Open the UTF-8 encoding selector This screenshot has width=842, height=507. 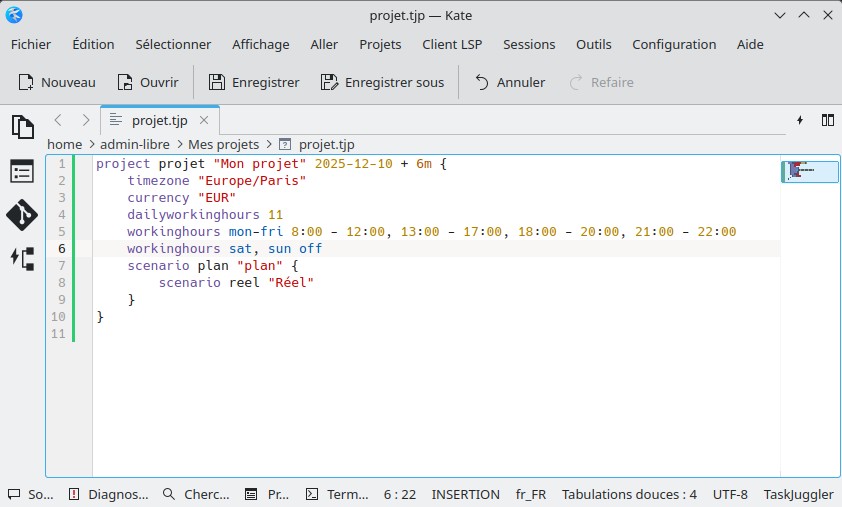point(730,494)
